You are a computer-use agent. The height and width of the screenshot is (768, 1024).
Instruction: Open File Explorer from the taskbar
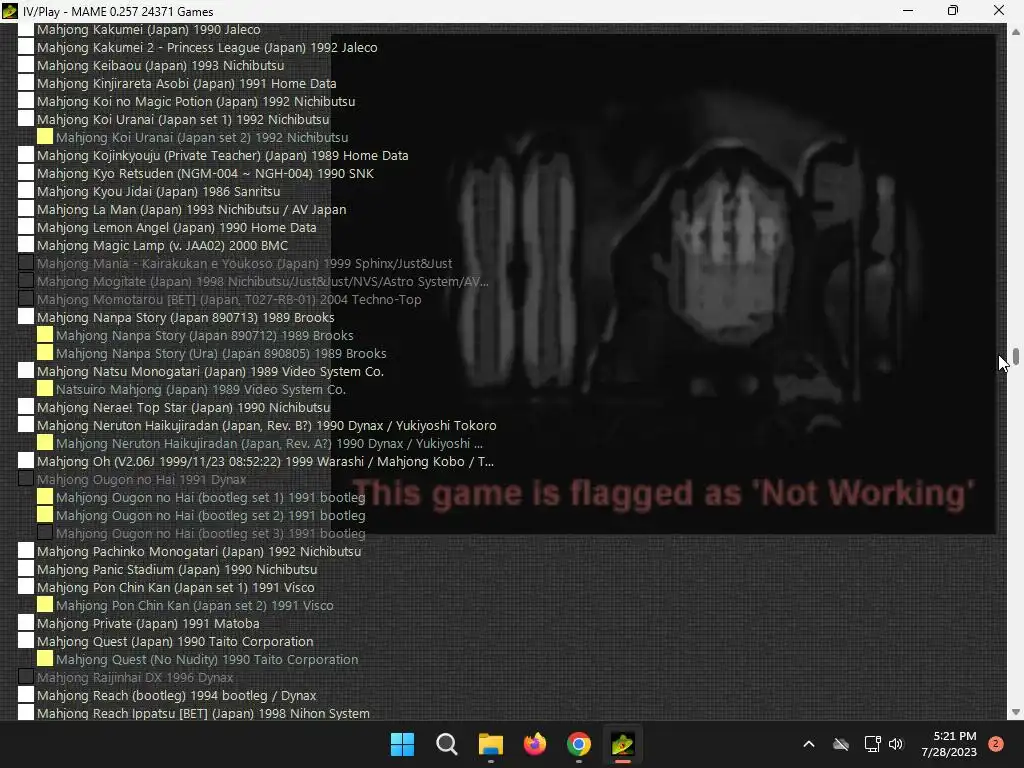pyautogui.click(x=490, y=744)
